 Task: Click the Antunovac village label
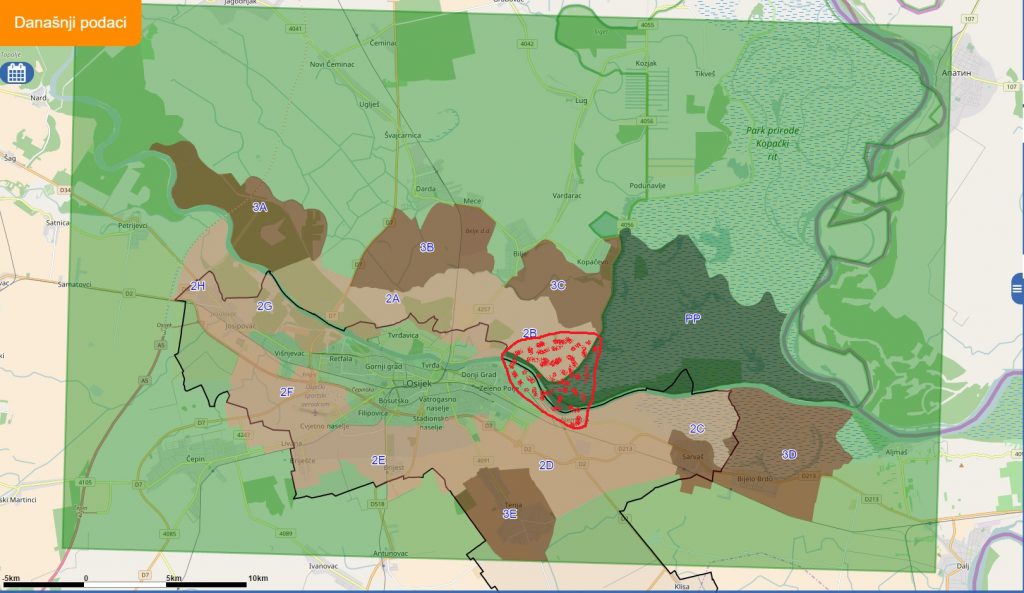[x=391, y=554]
